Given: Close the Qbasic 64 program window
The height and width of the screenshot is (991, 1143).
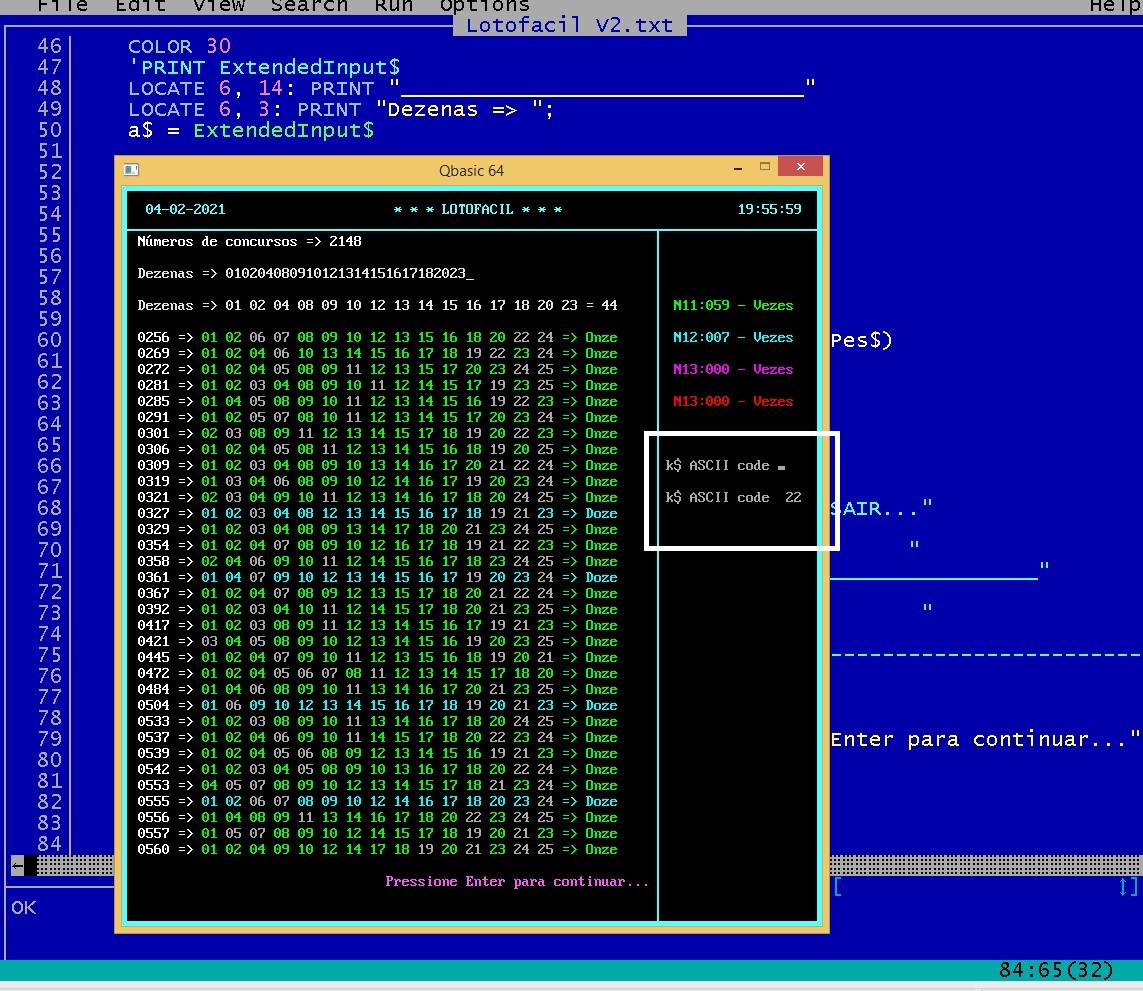Looking at the screenshot, I should 800,168.
